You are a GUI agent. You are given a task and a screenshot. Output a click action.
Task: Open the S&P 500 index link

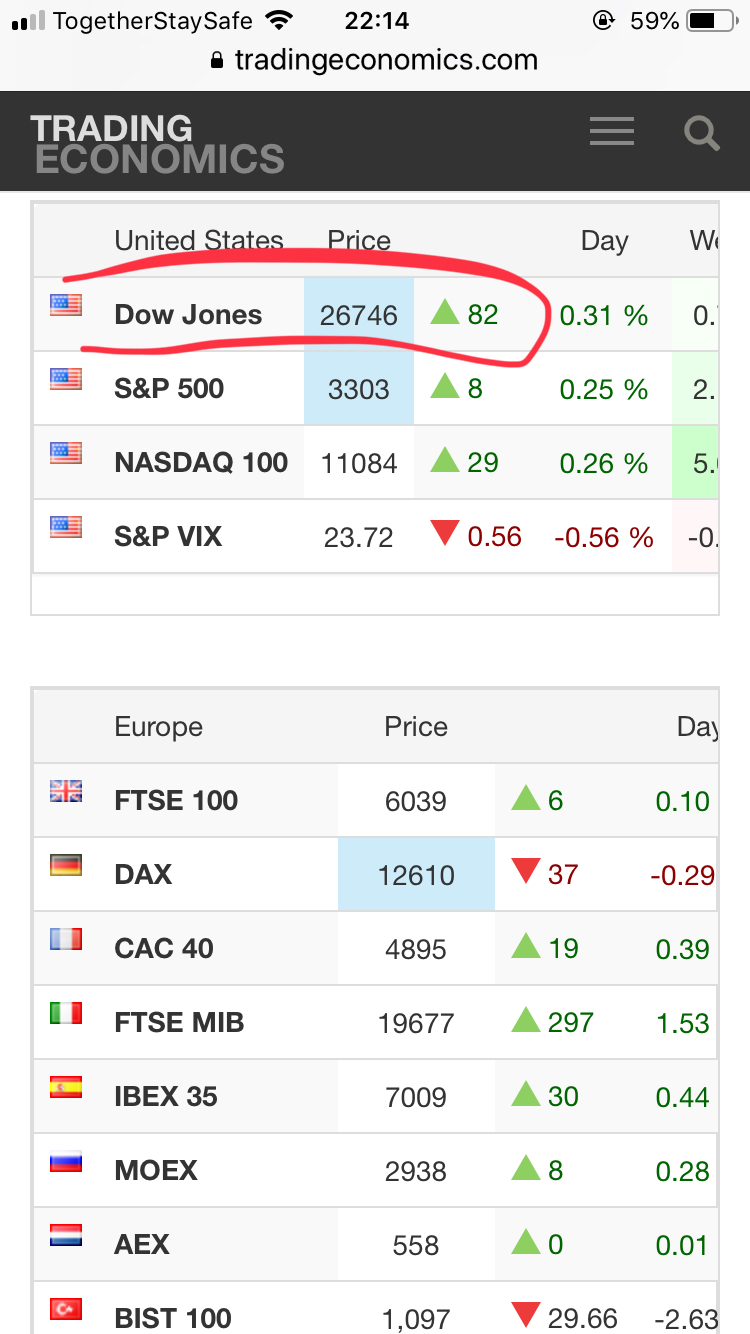tap(169, 389)
